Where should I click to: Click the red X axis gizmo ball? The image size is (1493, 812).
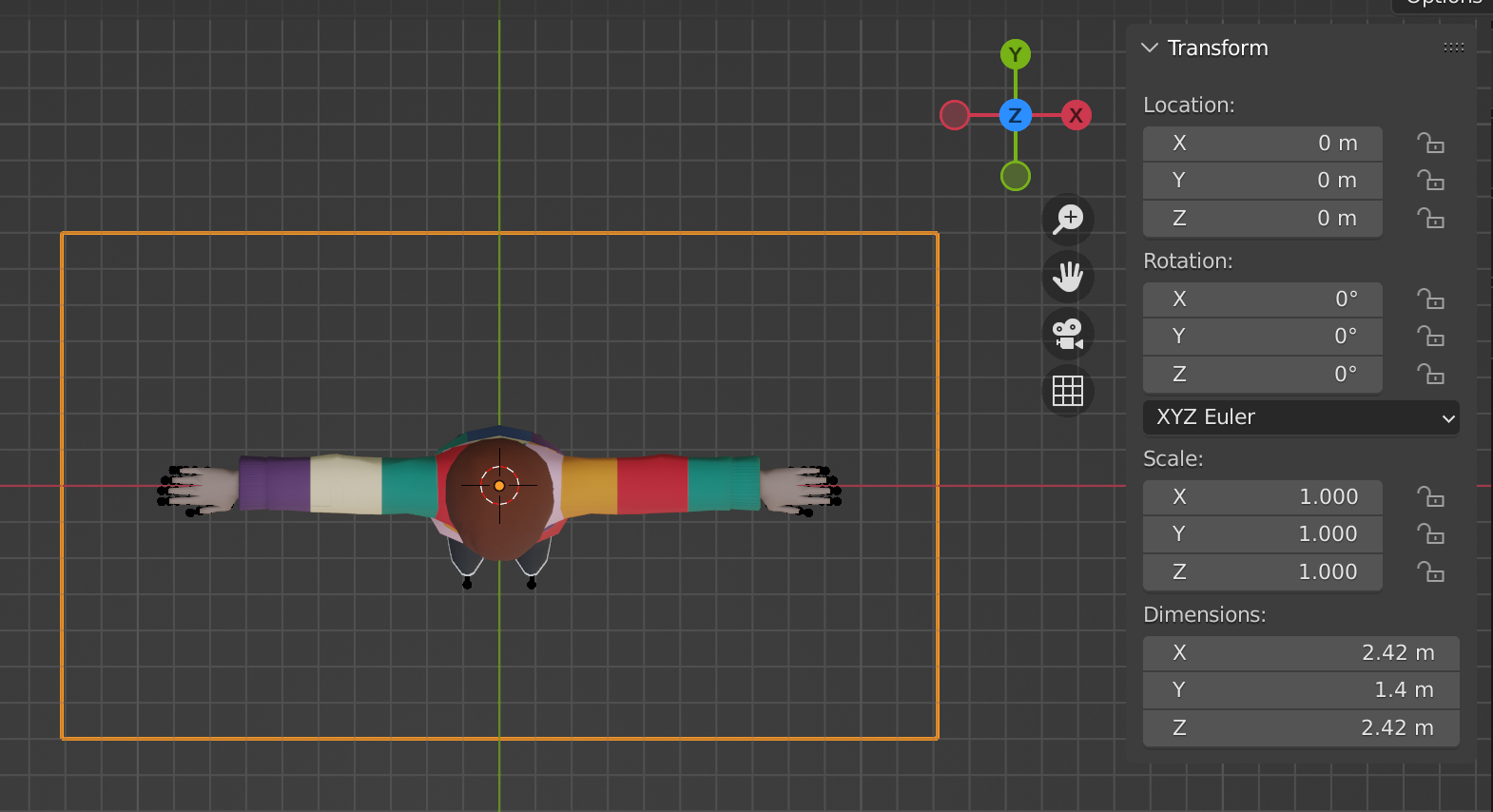pos(1076,115)
